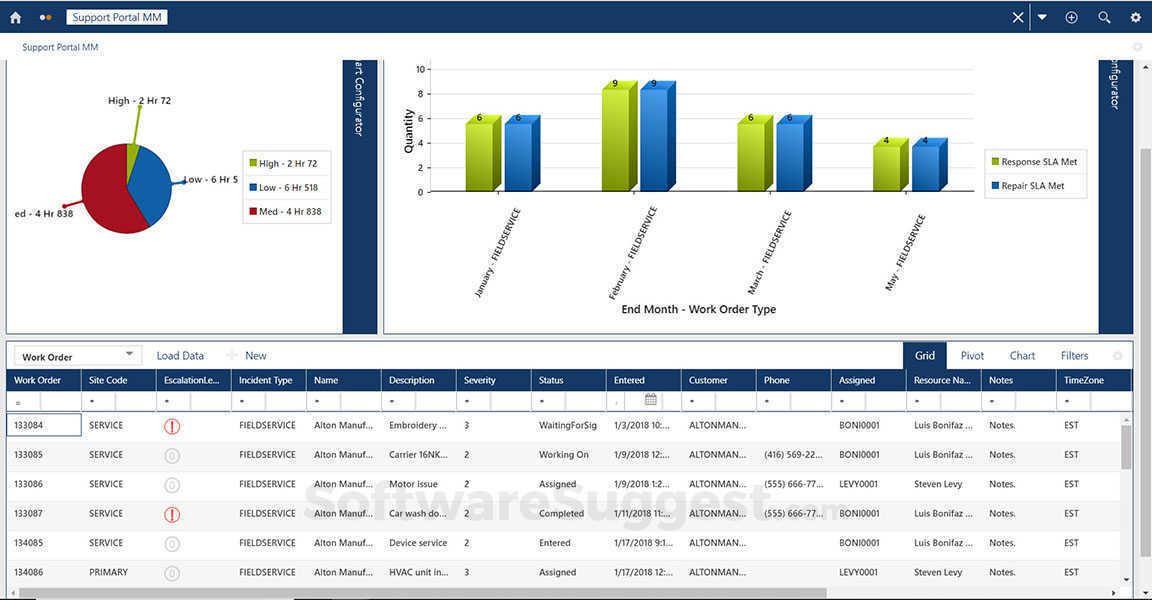Click the horizontal scrollbar's right arrow
Screen dimensions: 1152x600
coord(1114,593)
